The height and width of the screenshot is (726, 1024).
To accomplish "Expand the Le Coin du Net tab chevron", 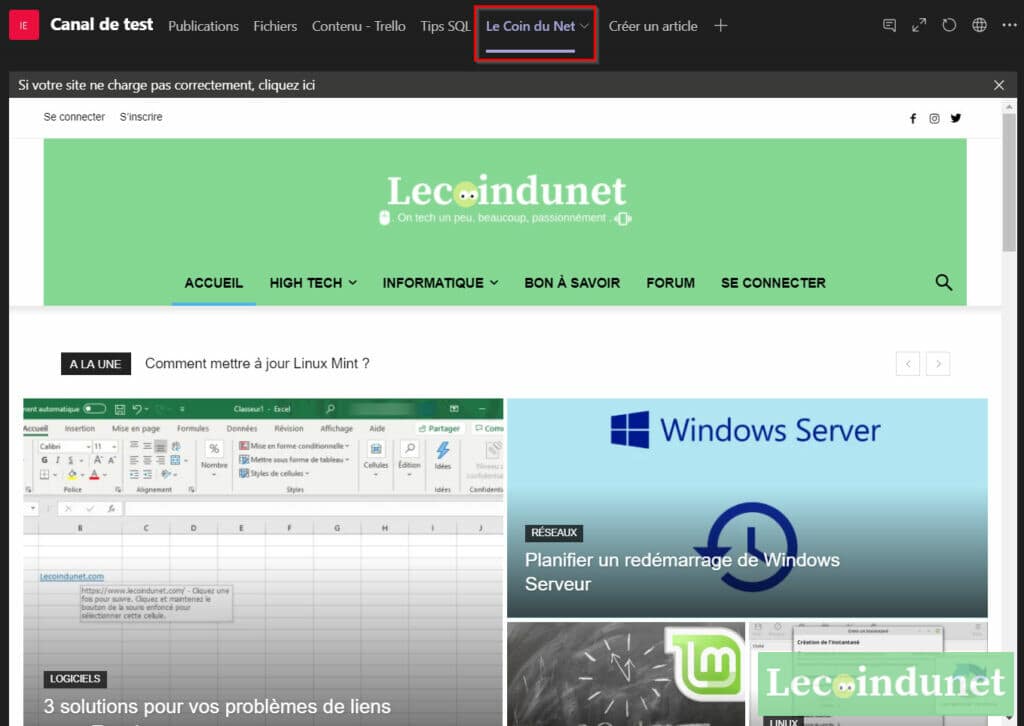I will pos(584,26).
